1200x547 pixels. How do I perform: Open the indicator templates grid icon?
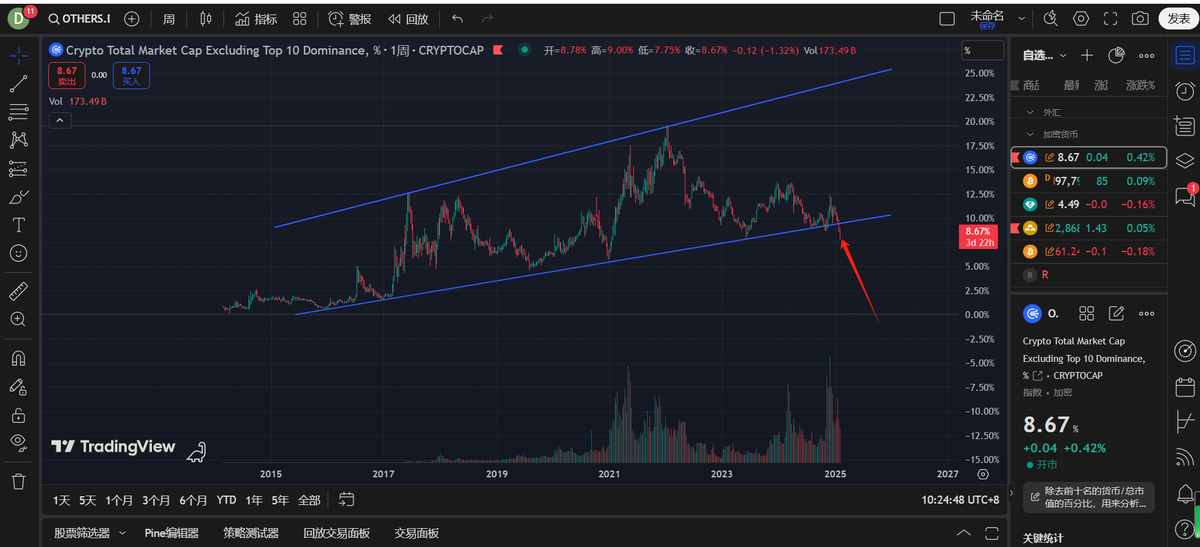coord(300,19)
